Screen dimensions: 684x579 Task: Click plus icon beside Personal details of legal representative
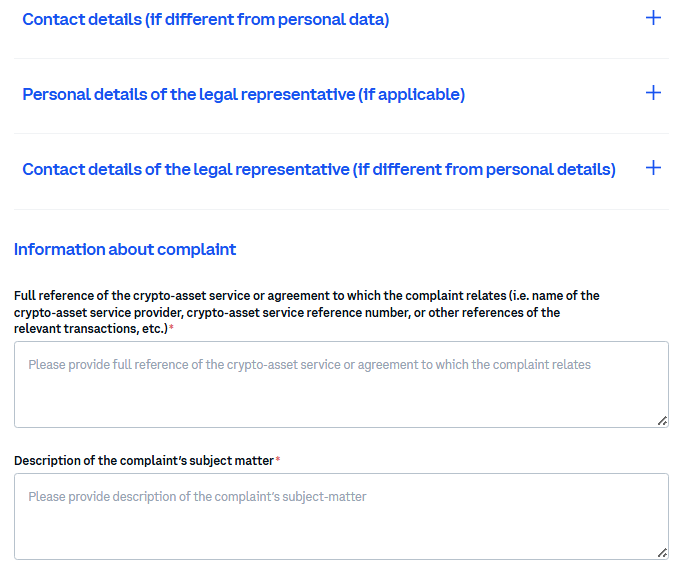tap(653, 93)
